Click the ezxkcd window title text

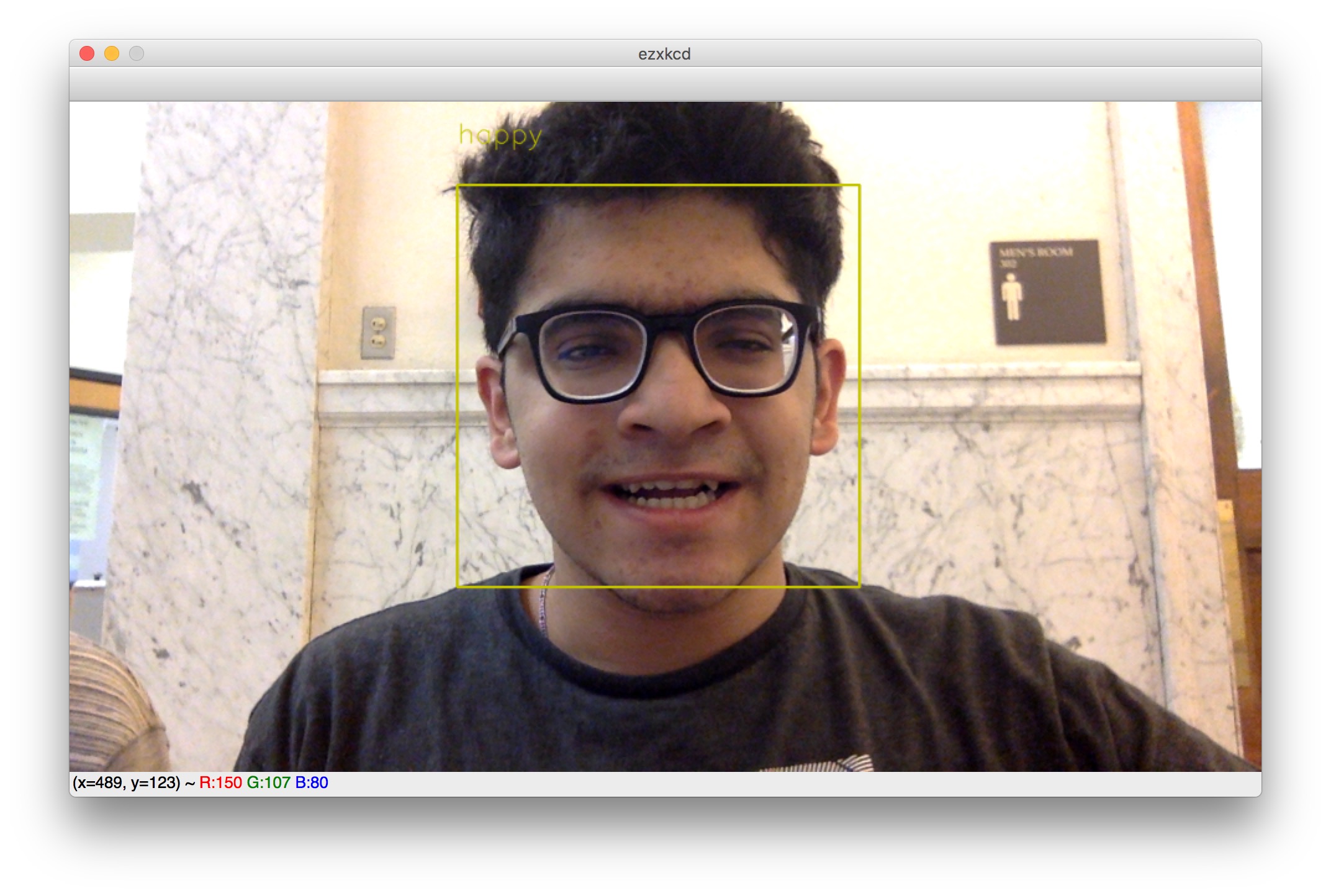[x=664, y=54]
